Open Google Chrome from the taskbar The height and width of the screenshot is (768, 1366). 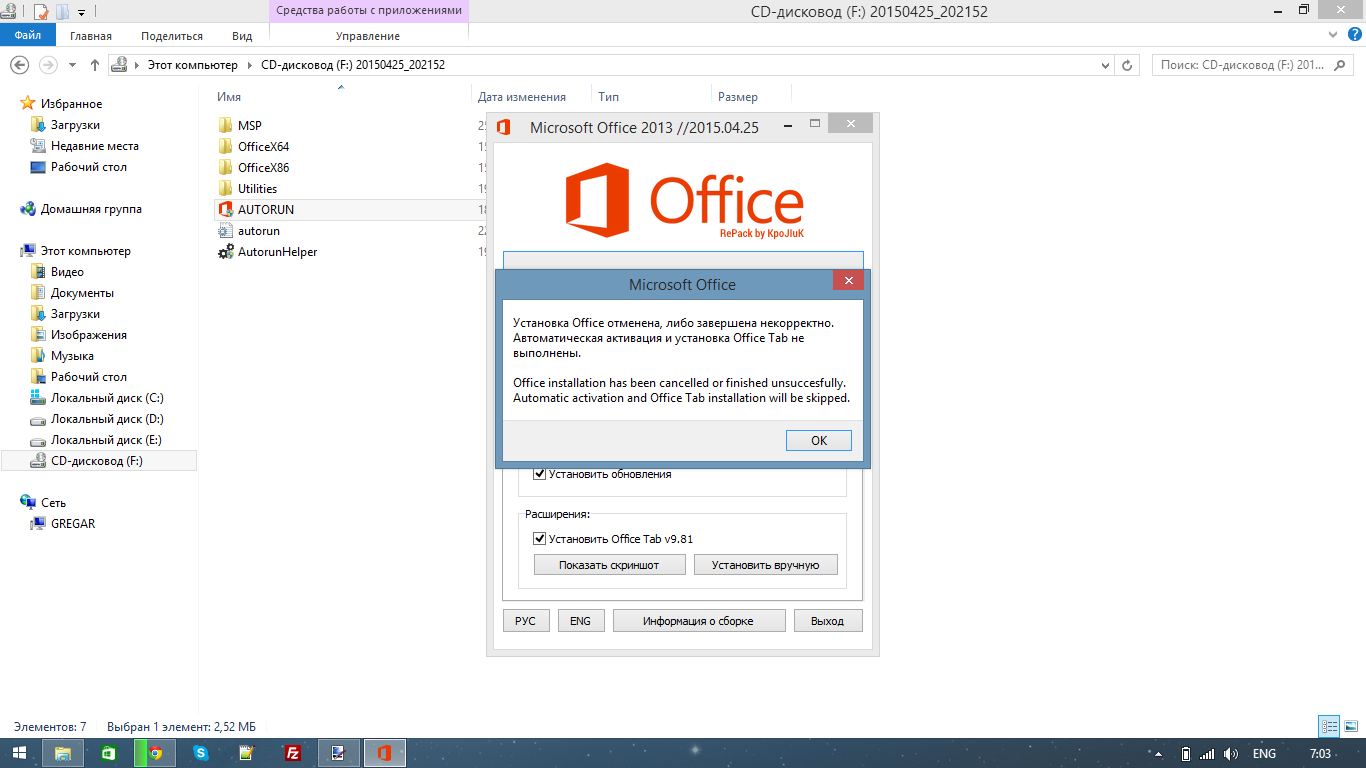click(156, 753)
